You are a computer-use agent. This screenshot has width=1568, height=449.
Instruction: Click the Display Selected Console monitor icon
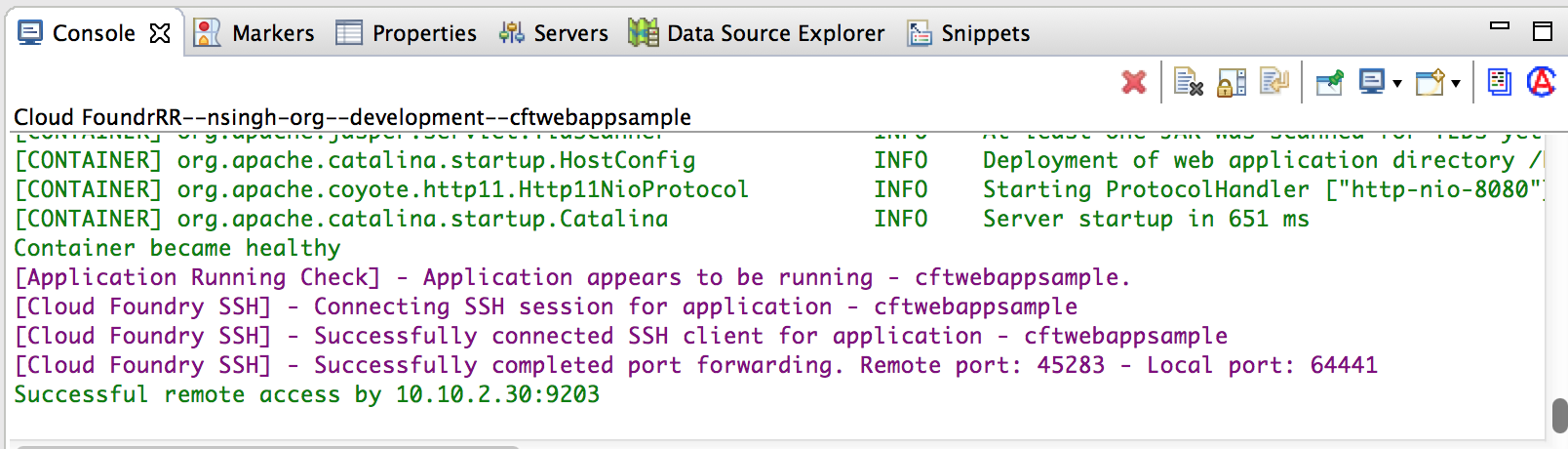pos(1373,82)
